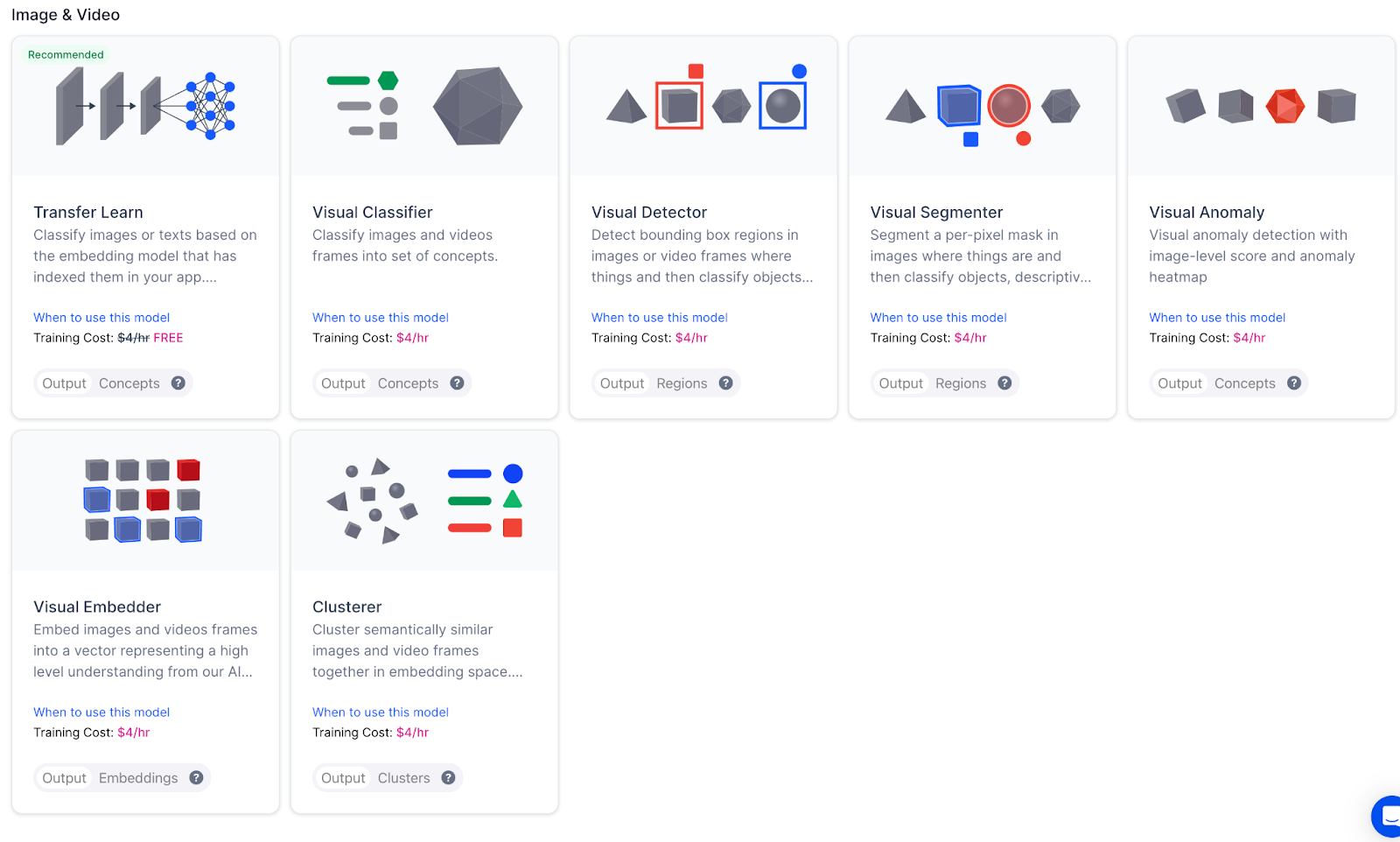The image size is (1400, 842).
Task: Click help icon on Visual Classifier output
Action: point(457,383)
